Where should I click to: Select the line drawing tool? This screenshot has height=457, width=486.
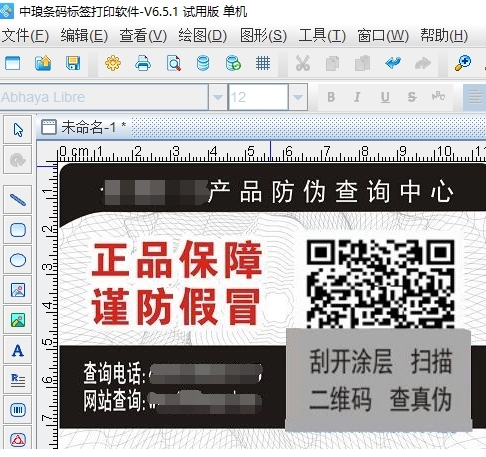(x=18, y=200)
